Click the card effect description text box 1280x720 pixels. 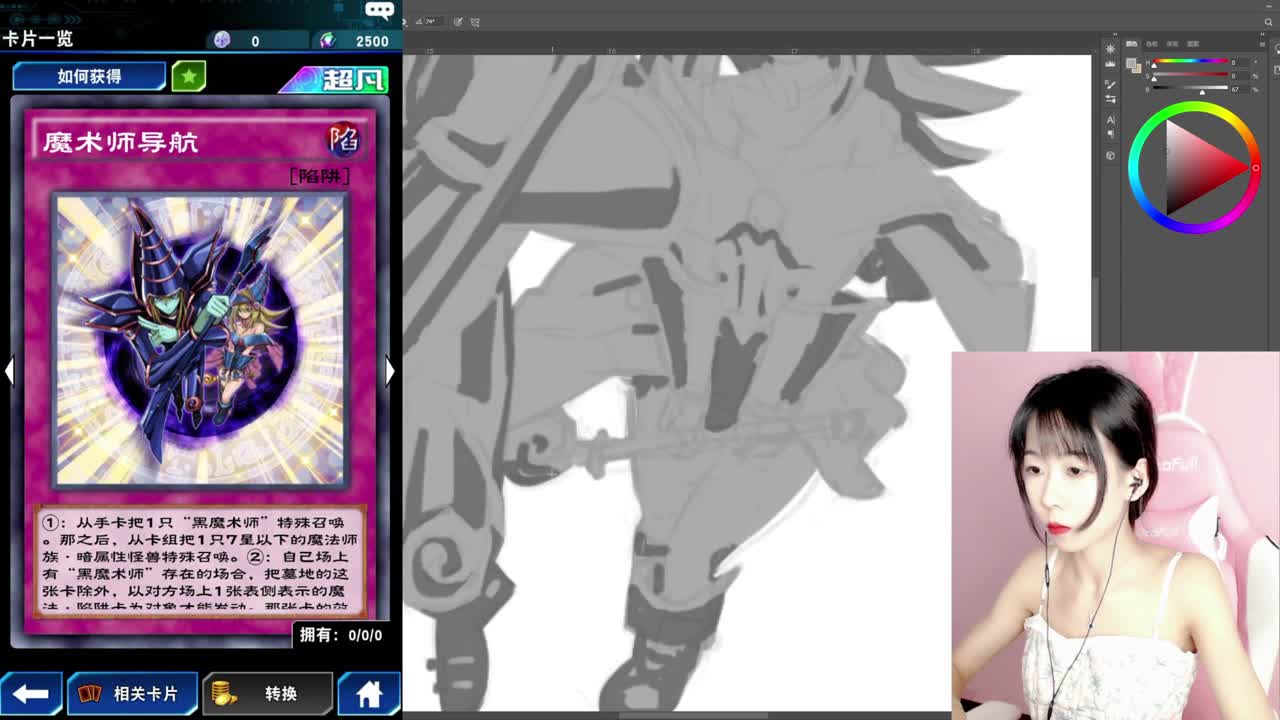click(x=200, y=560)
